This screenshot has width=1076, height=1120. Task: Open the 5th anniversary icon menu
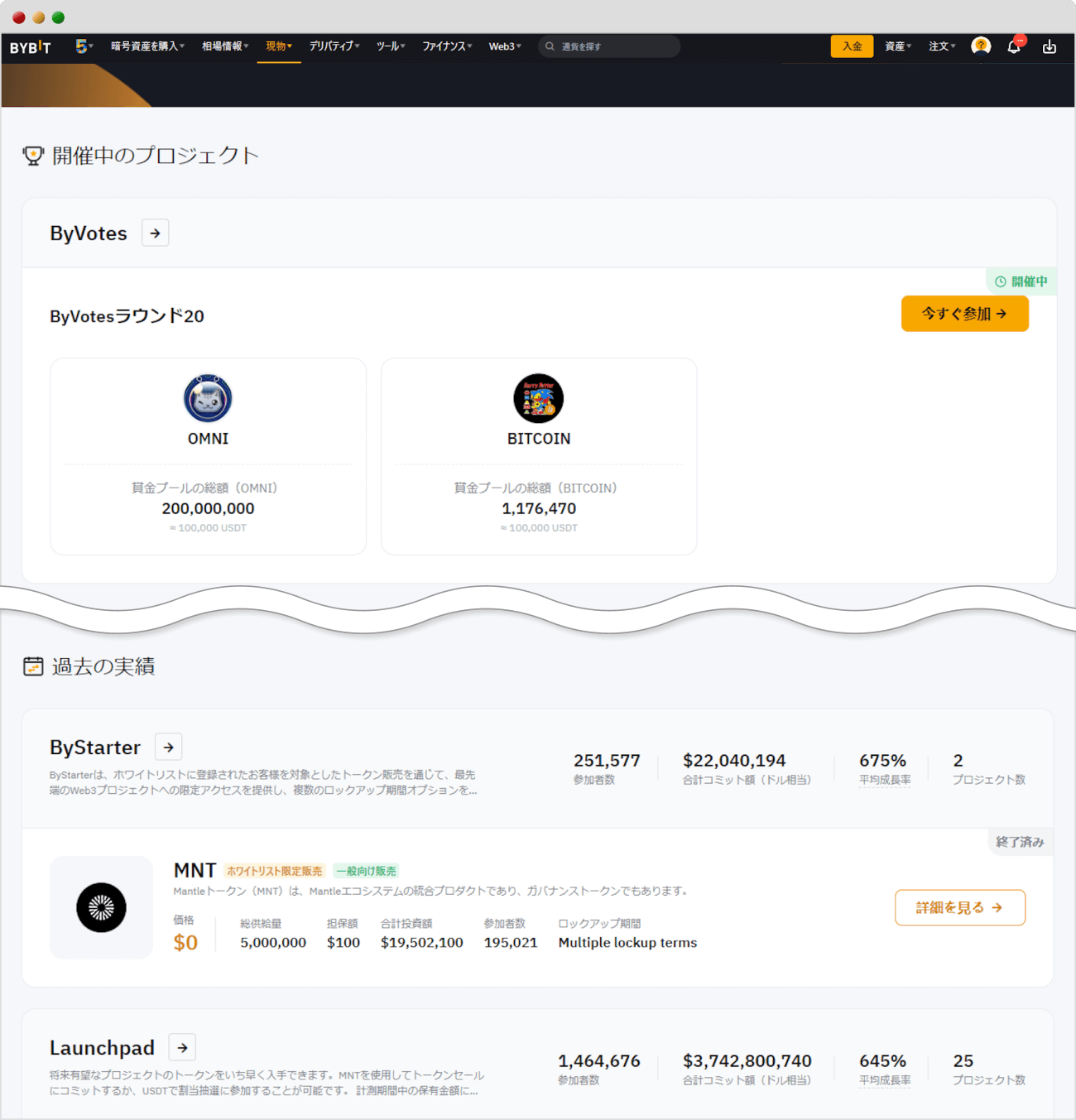84,46
